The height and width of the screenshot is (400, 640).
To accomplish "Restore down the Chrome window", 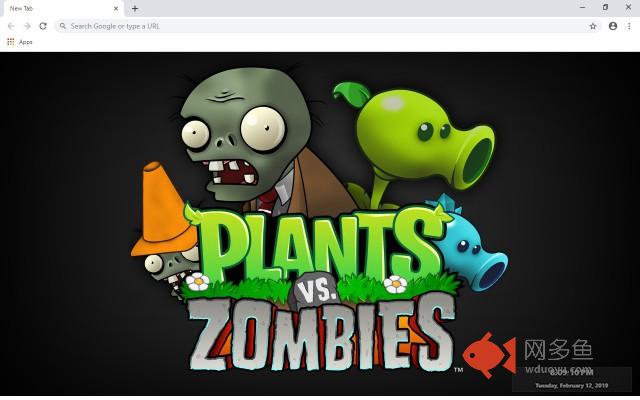I will click(x=605, y=7).
